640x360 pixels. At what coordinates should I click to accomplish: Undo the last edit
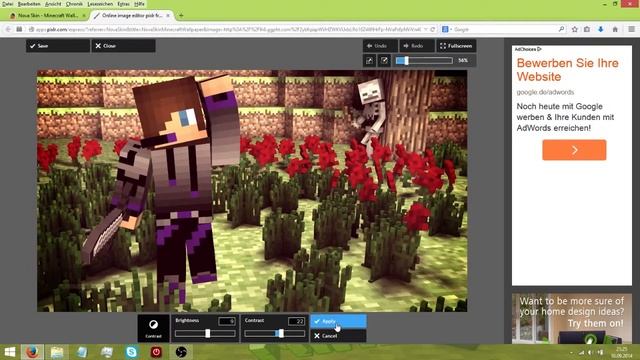coord(380,46)
